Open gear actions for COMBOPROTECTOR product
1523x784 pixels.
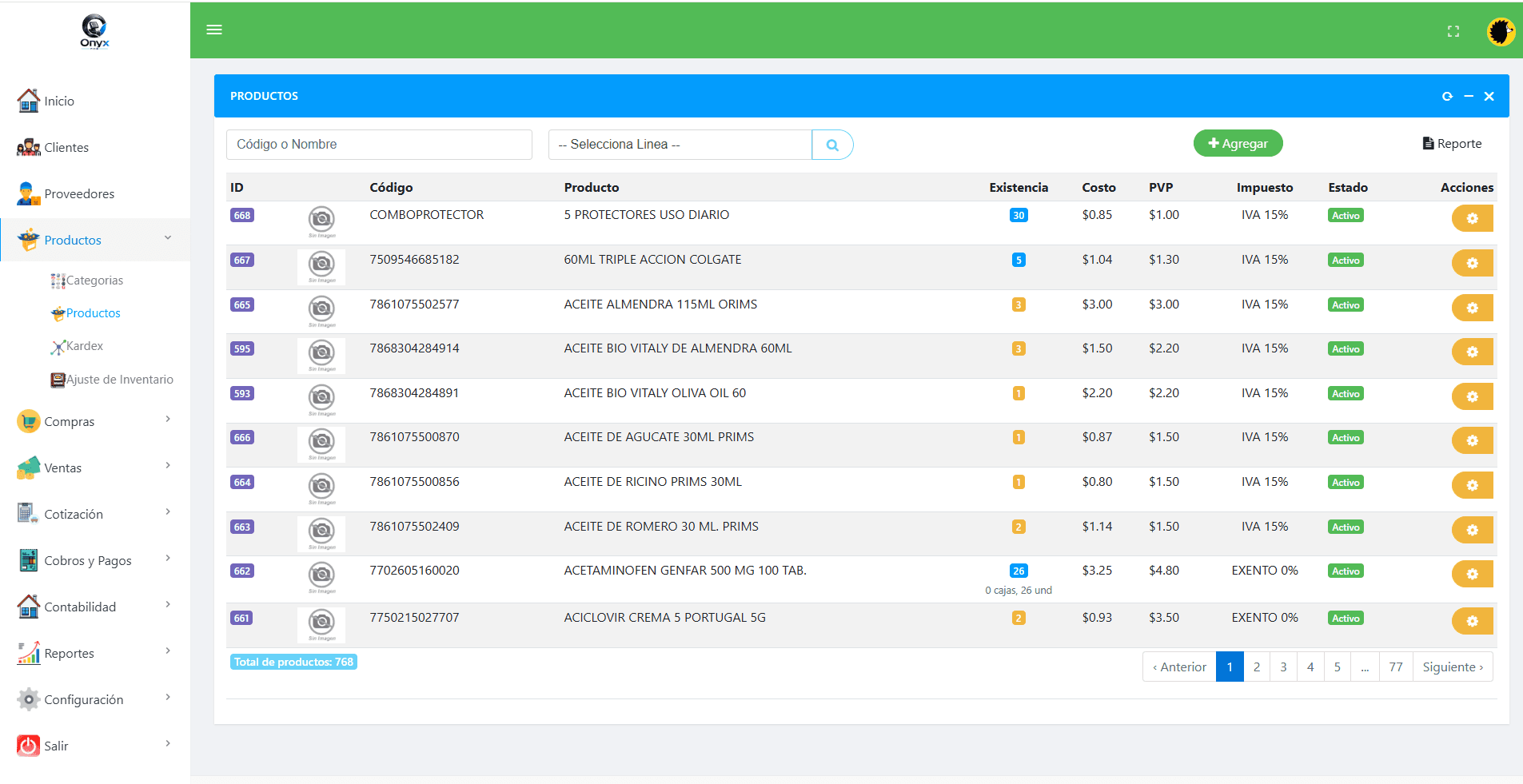[1473, 218]
